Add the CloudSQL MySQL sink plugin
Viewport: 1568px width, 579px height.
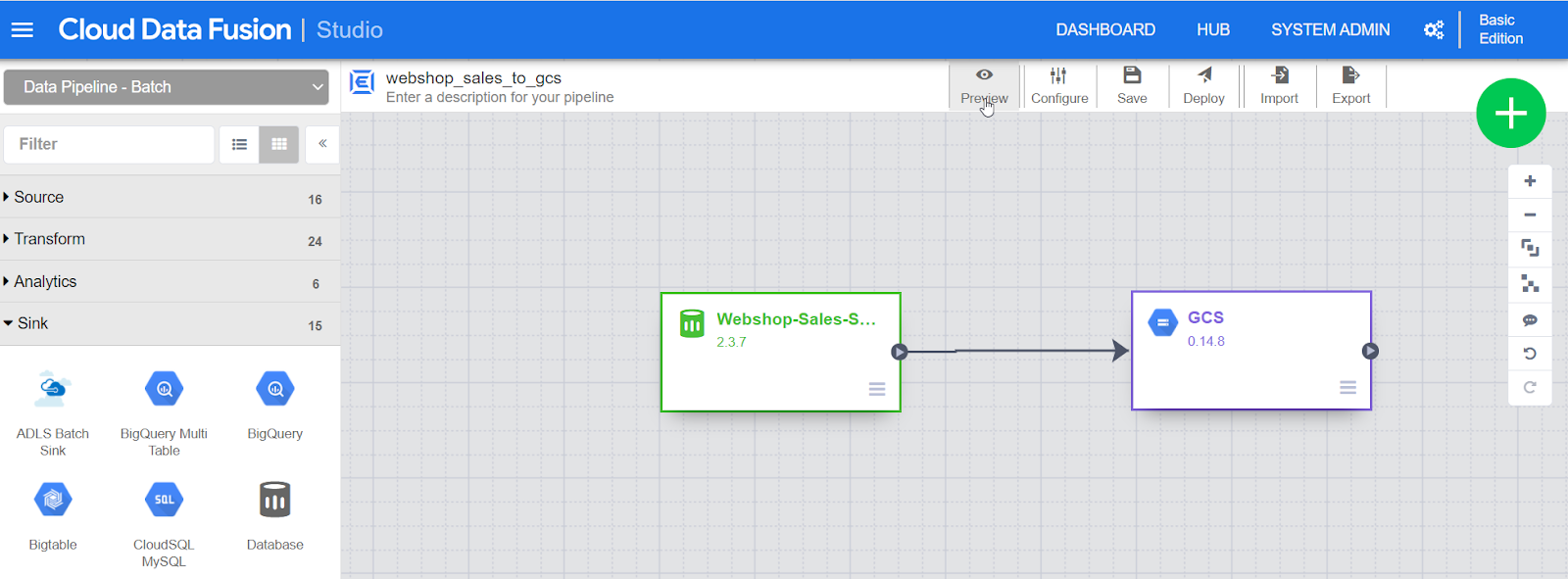(164, 524)
